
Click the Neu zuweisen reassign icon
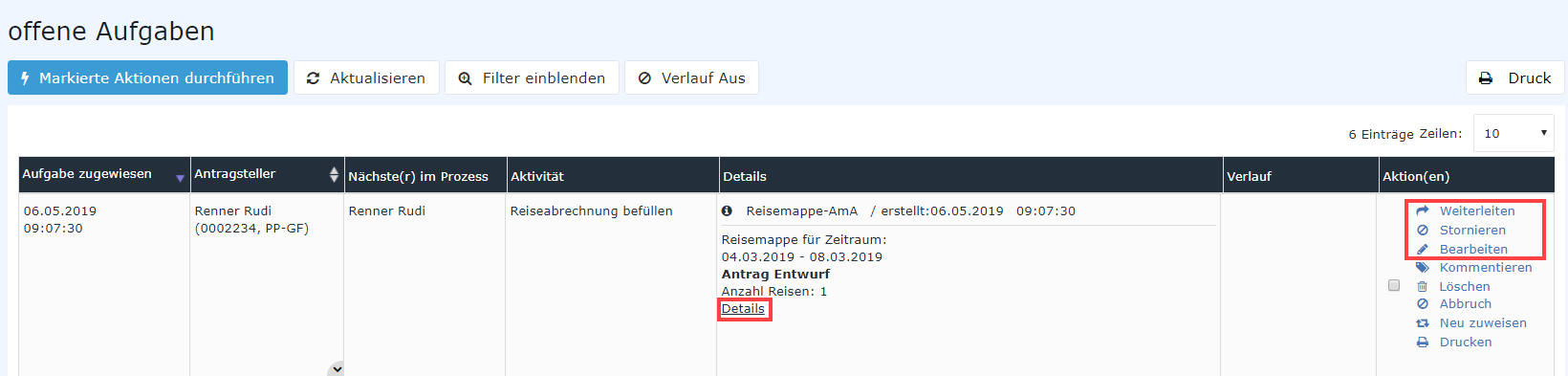(1423, 323)
